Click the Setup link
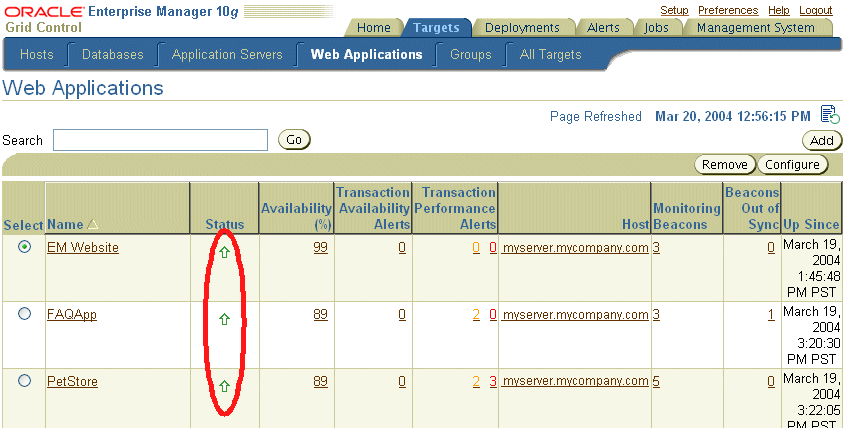 (674, 10)
